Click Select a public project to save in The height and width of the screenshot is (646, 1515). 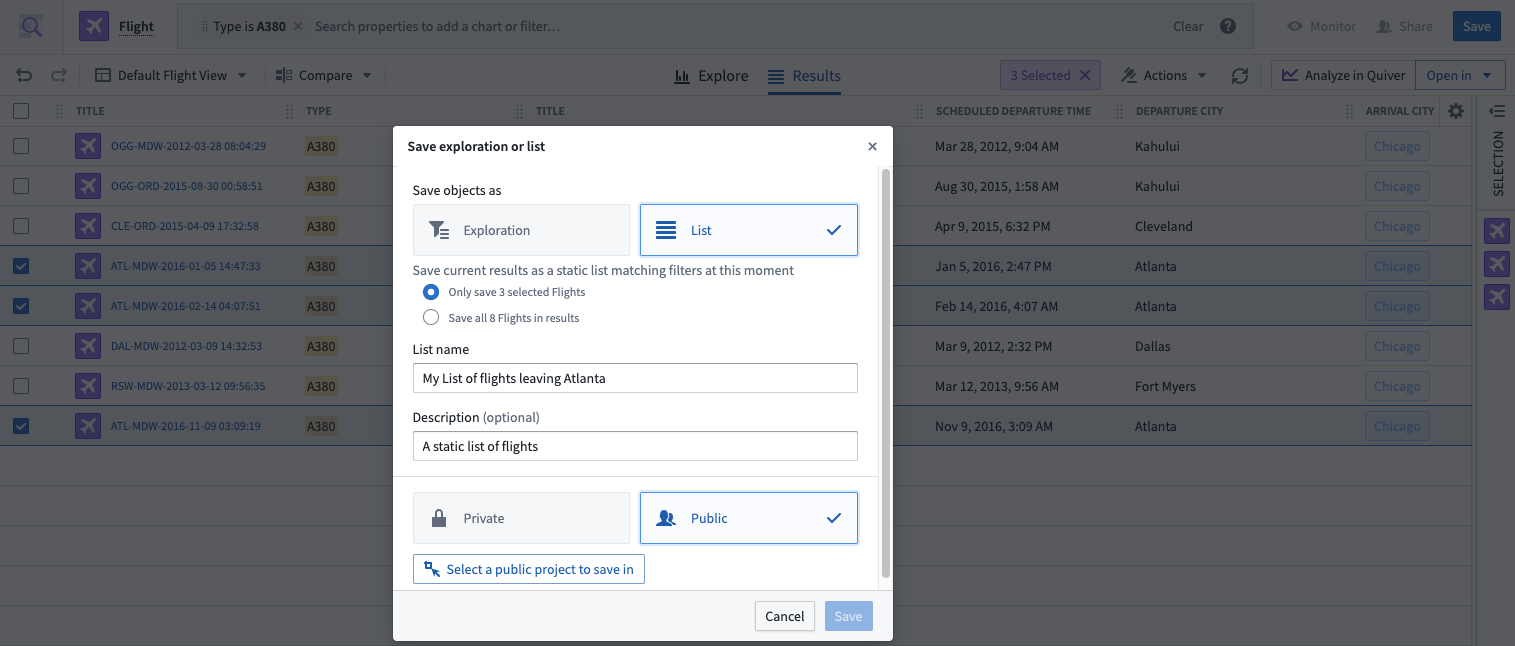coord(529,569)
